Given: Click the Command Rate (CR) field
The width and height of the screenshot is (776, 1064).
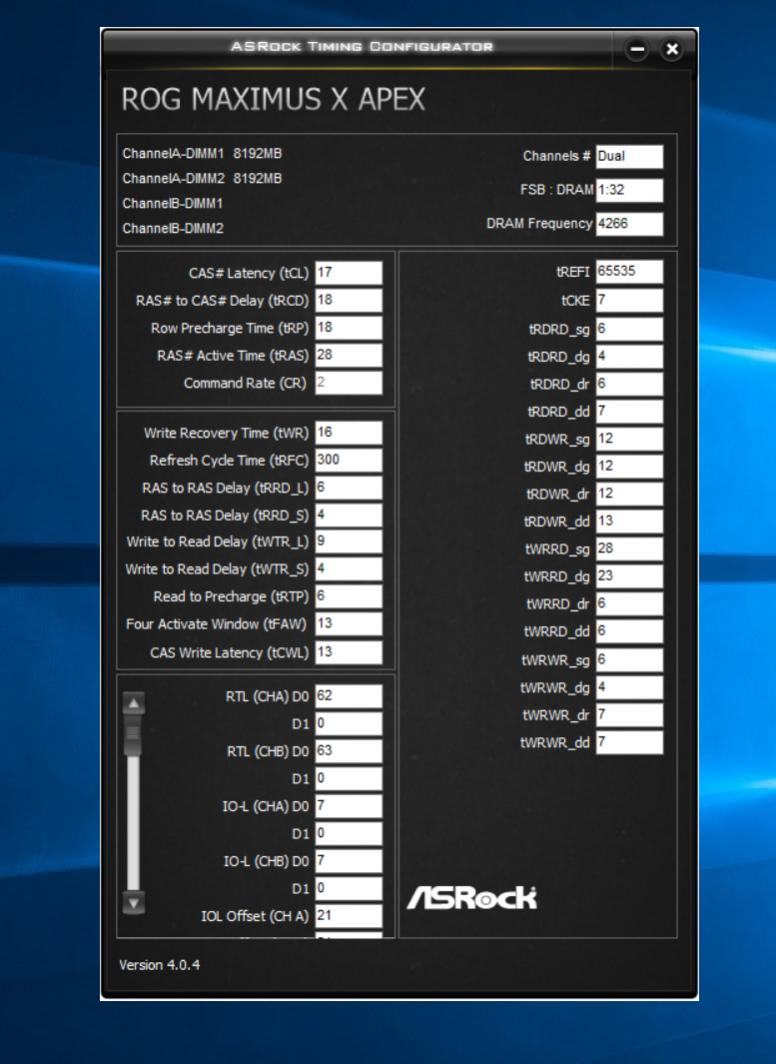Looking at the screenshot, I should coord(349,383).
